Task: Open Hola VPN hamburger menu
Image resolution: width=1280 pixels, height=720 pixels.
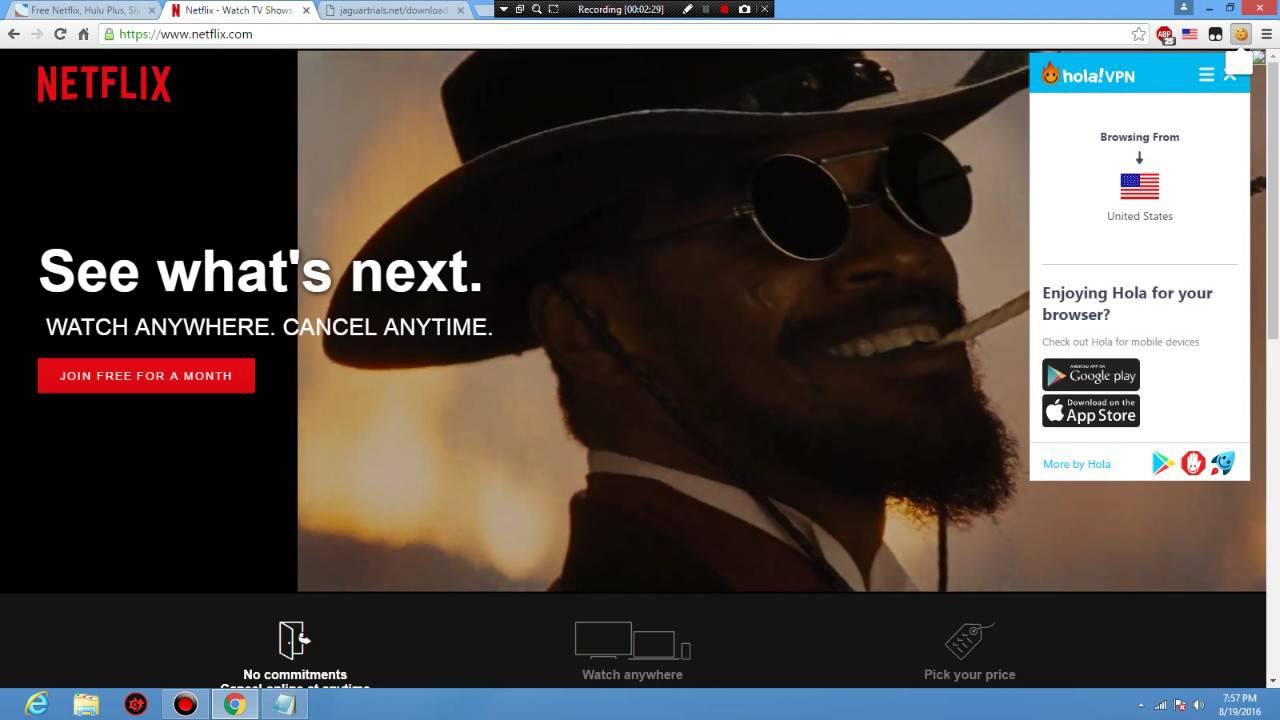Action: (1206, 75)
